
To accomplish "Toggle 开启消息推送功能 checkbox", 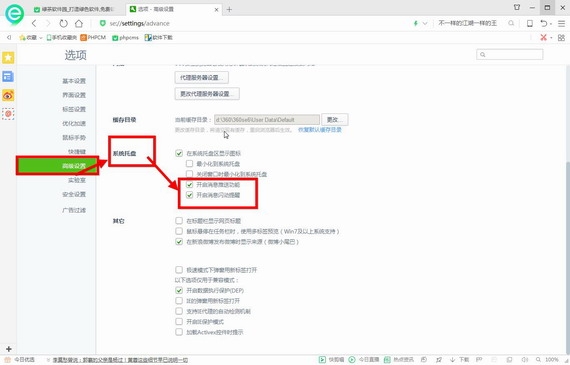I will (x=189, y=185).
